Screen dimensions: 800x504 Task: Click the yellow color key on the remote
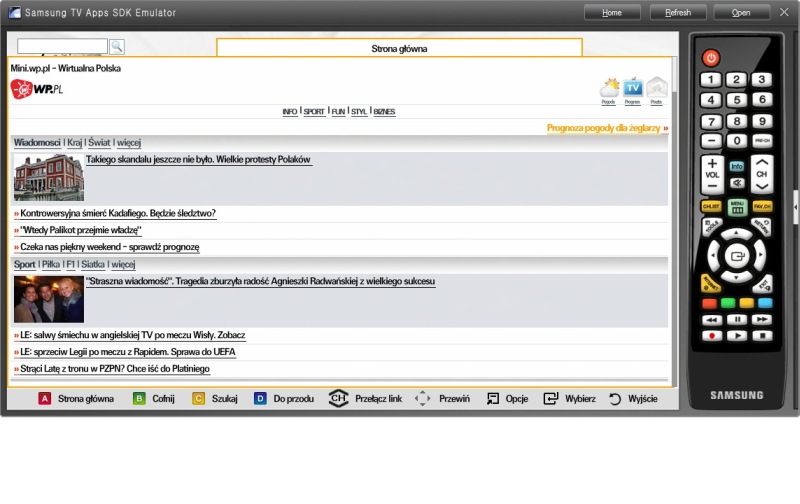(746, 304)
